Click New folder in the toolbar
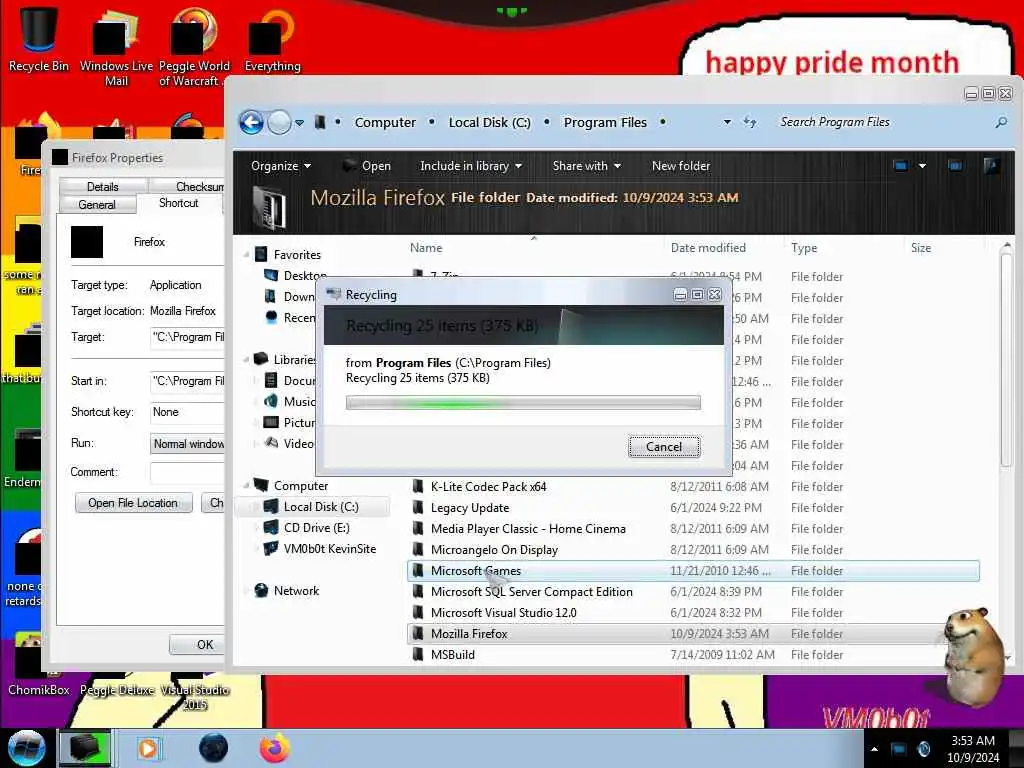 click(680, 166)
